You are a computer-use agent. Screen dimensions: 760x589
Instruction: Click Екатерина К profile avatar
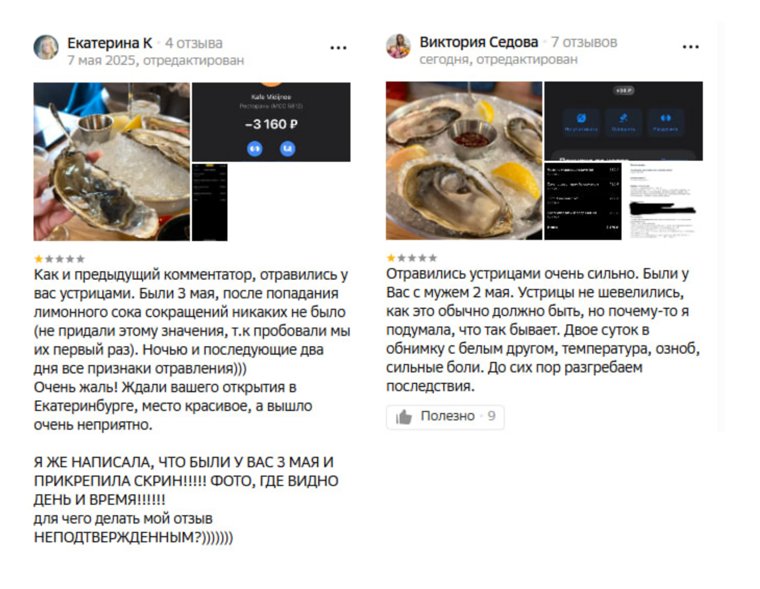point(46,48)
